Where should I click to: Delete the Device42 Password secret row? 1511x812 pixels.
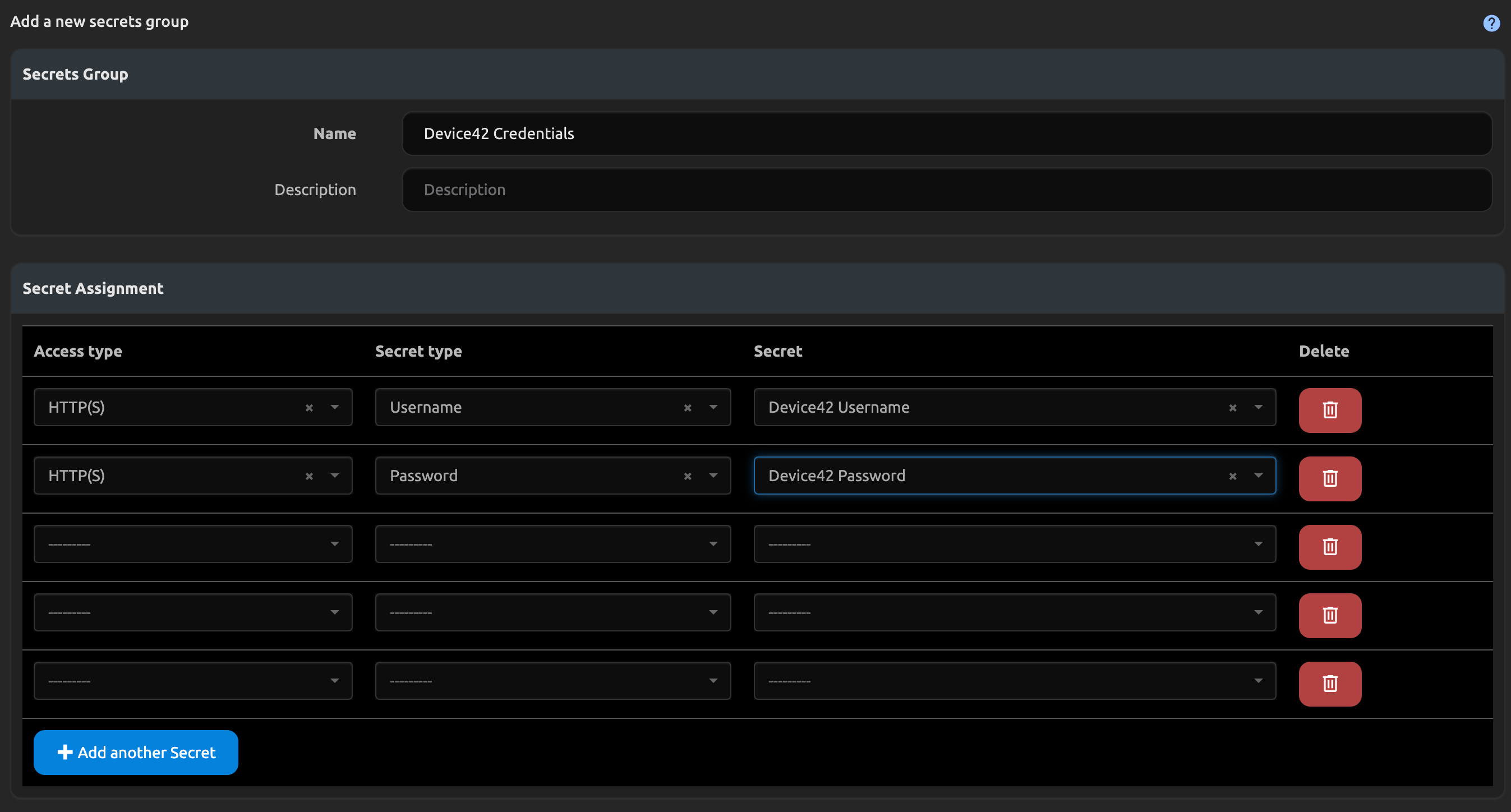1329,478
